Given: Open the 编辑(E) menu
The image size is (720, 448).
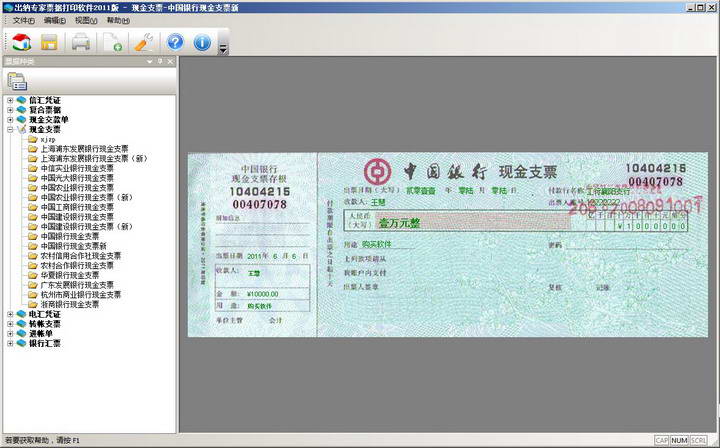Looking at the screenshot, I should [x=55, y=21].
